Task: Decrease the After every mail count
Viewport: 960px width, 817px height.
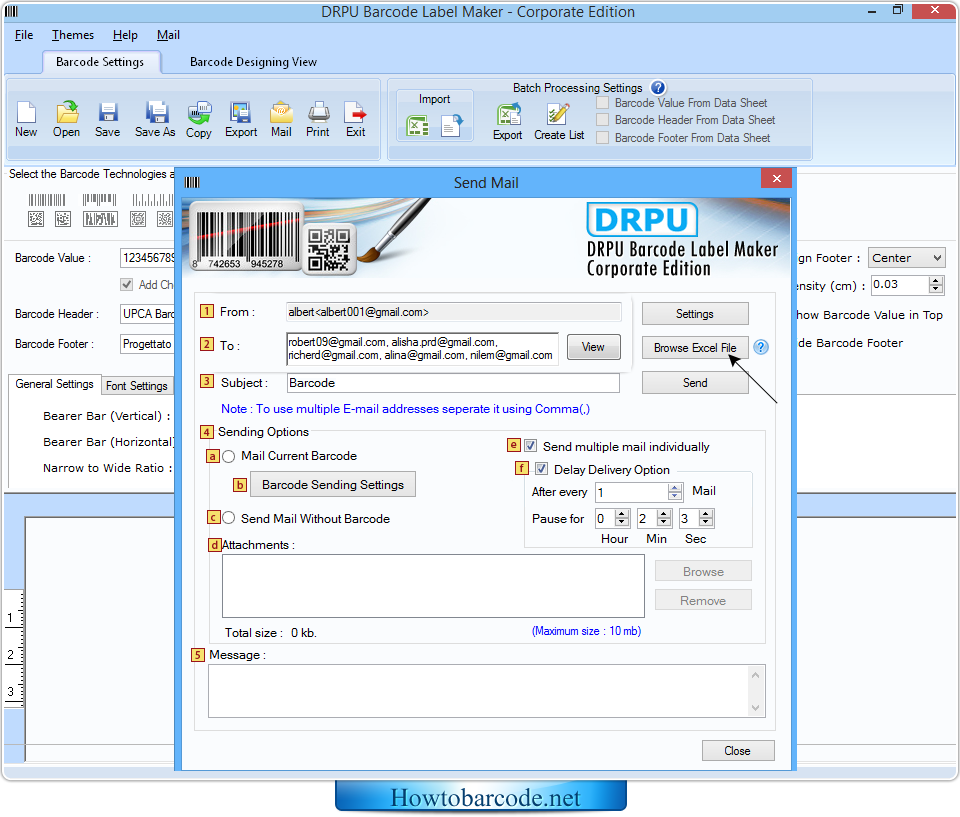Action: tap(675, 496)
